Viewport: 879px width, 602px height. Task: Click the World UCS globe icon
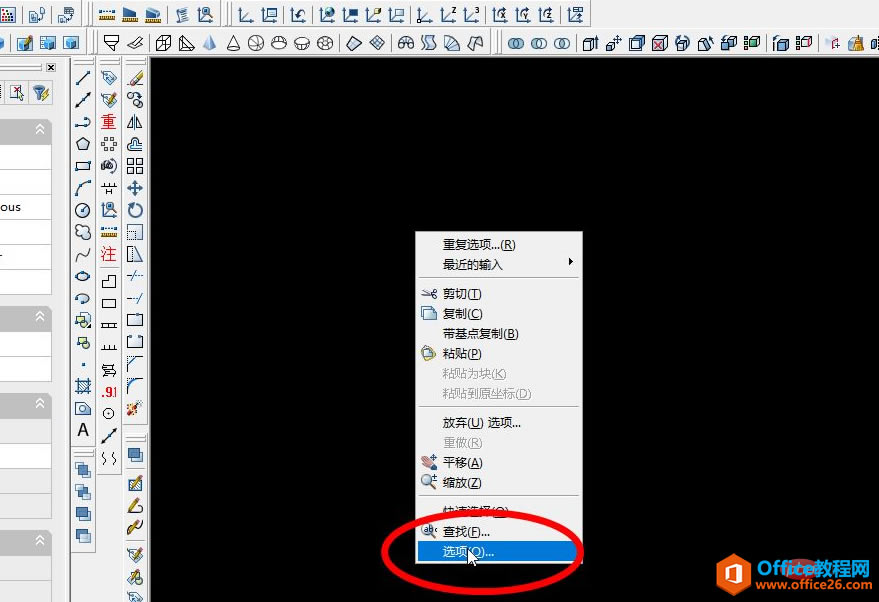(327, 15)
